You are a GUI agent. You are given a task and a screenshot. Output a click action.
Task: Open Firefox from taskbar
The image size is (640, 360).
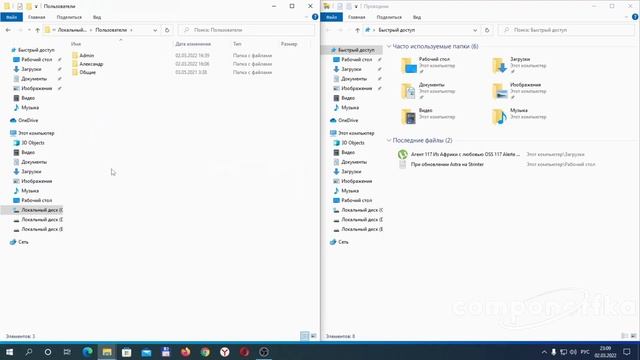(185, 352)
